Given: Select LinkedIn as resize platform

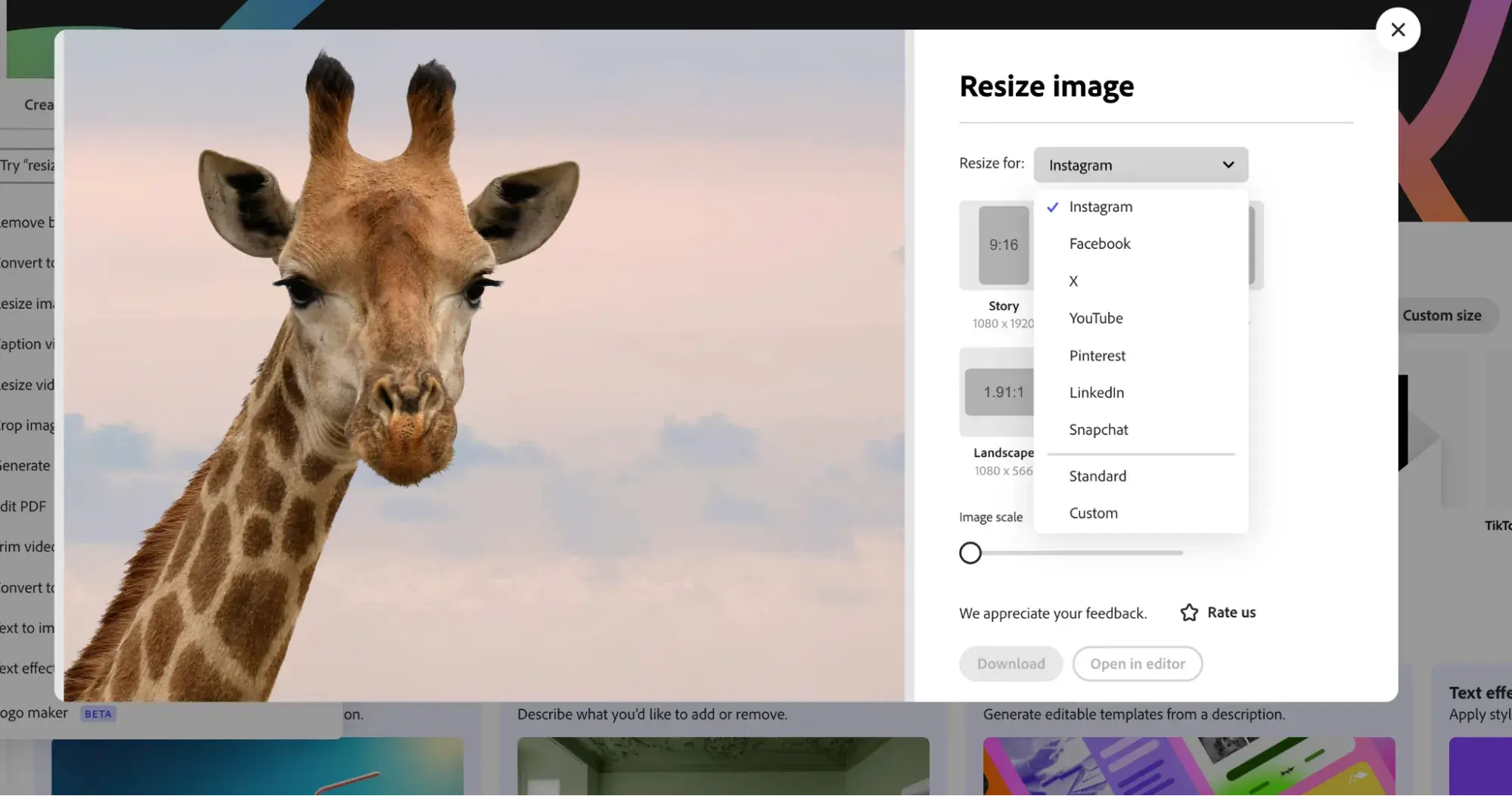Looking at the screenshot, I should coord(1096,392).
